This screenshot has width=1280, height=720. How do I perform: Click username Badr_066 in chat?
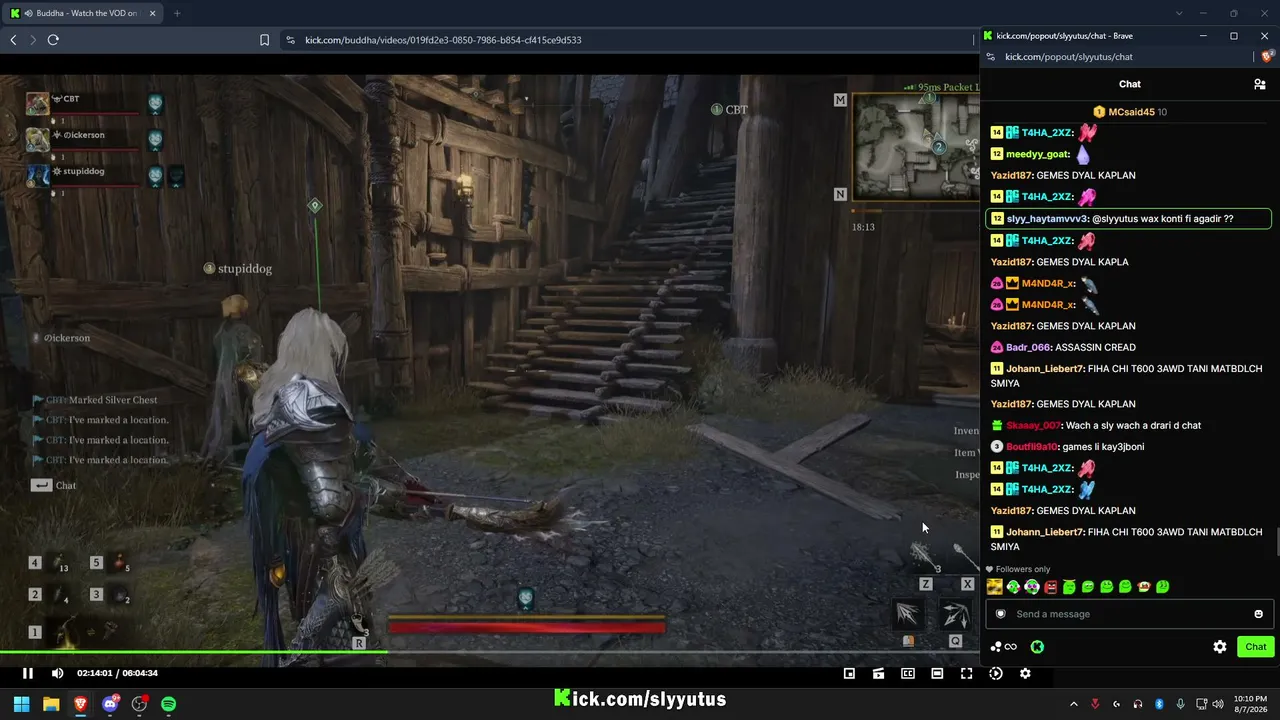pyautogui.click(x=1029, y=347)
